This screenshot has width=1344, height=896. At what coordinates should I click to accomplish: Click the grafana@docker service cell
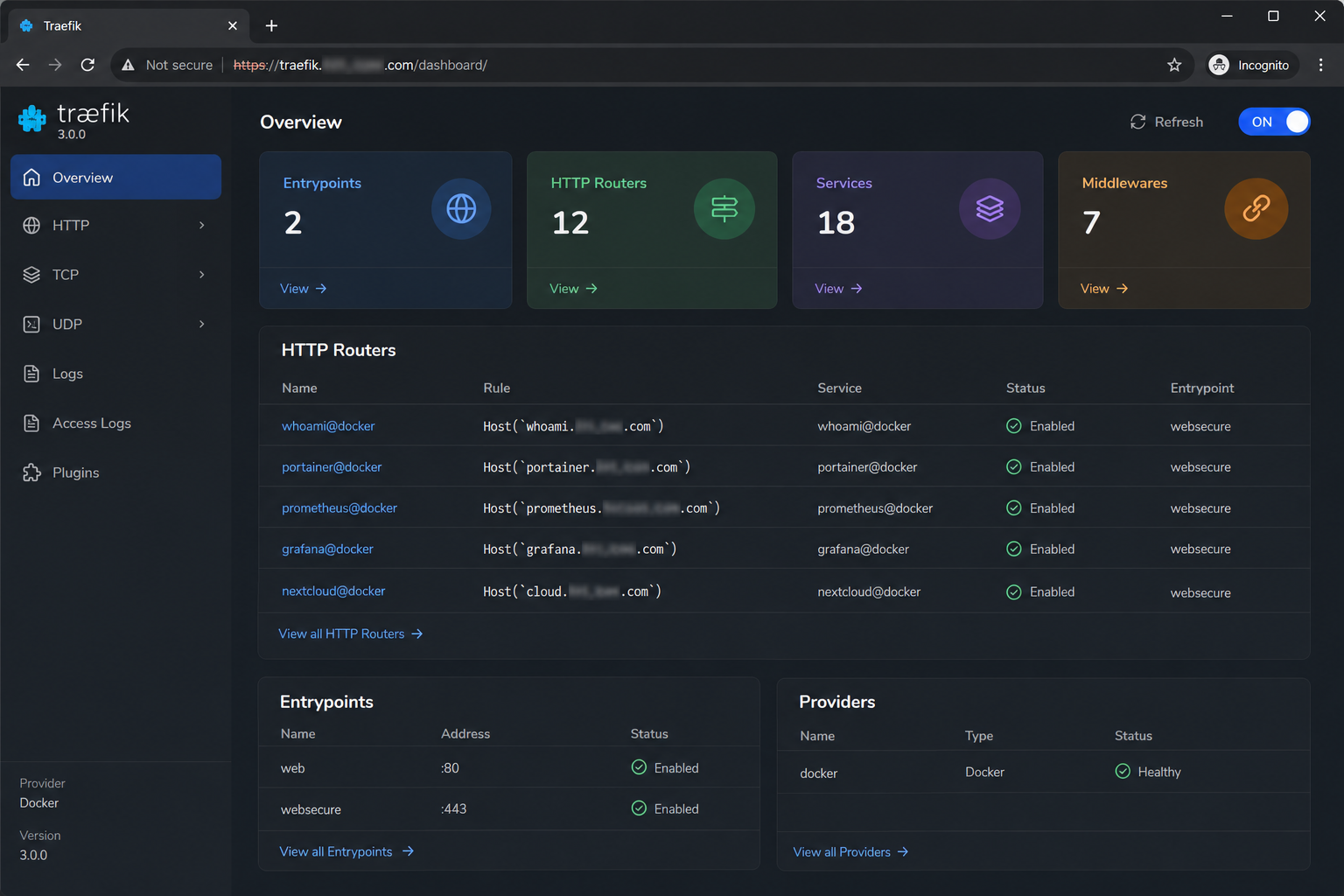[x=864, y=549]
